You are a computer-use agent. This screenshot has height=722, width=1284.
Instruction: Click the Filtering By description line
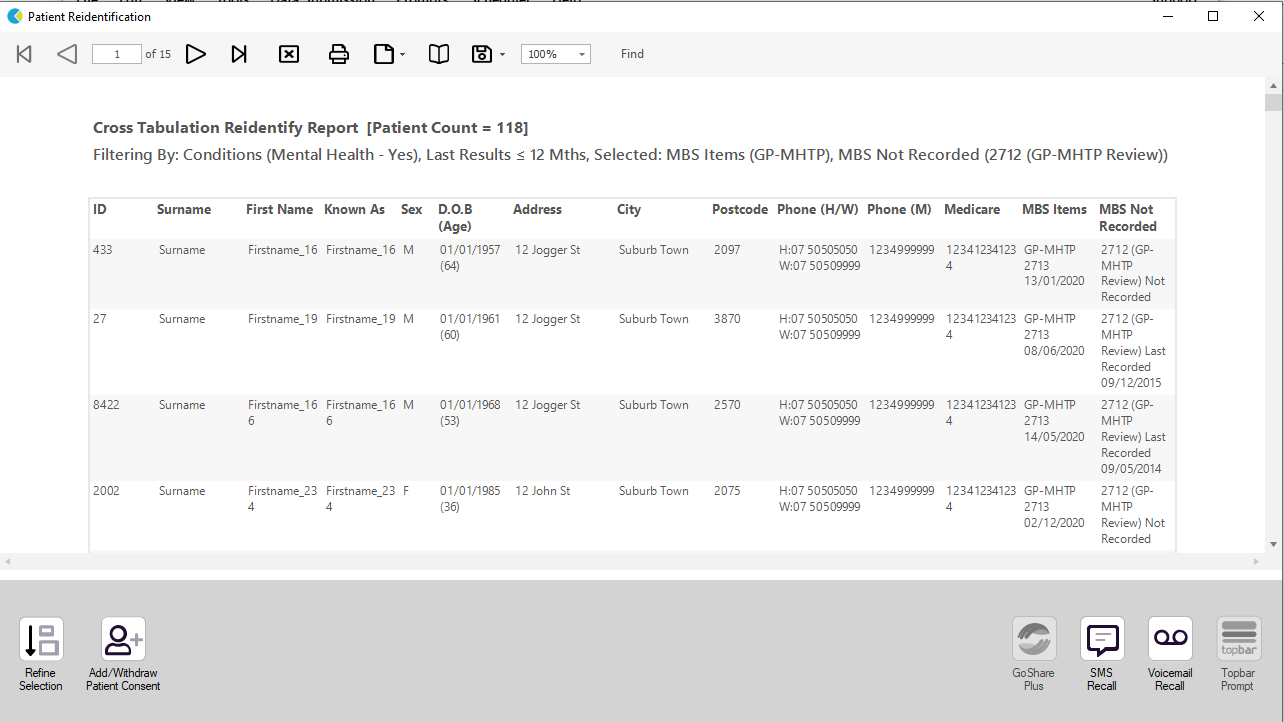pyautogui.click(x=630, y=155)
